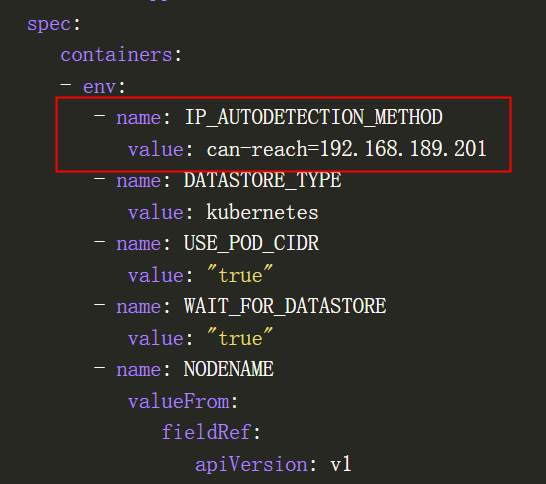This screenshot has width=546, height=484.
Task: Click the "true" value under USE_POD_CIDR
Action: (240, 275)
